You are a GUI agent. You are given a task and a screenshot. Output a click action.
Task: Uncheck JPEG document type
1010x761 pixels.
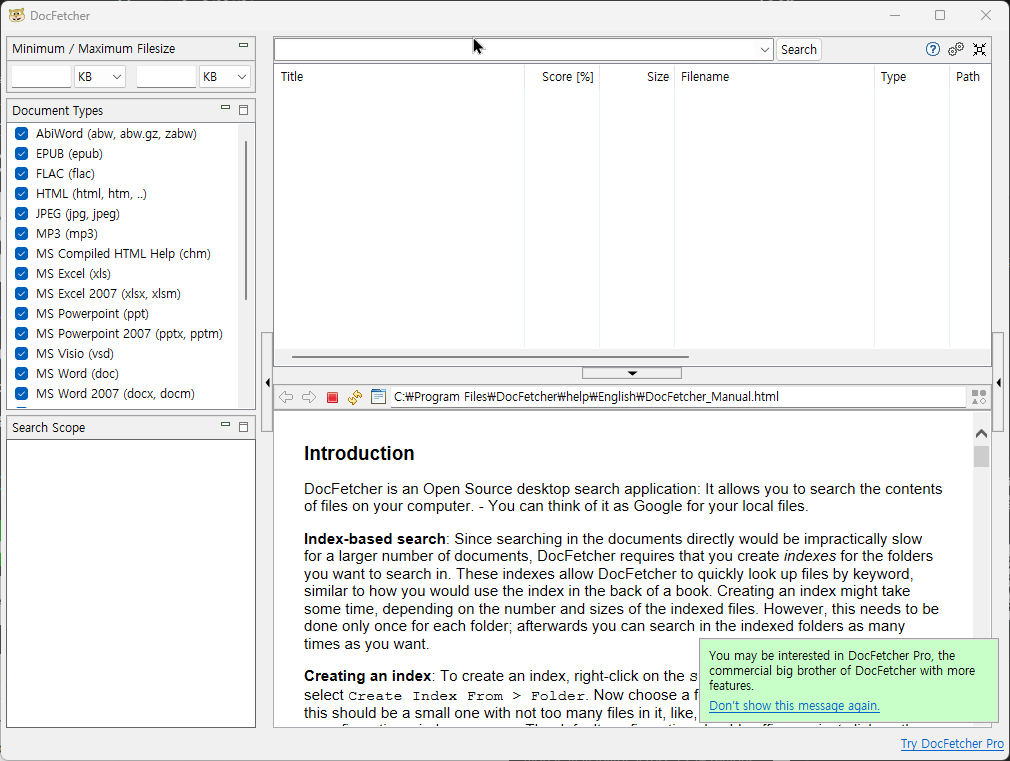point(21,213)
